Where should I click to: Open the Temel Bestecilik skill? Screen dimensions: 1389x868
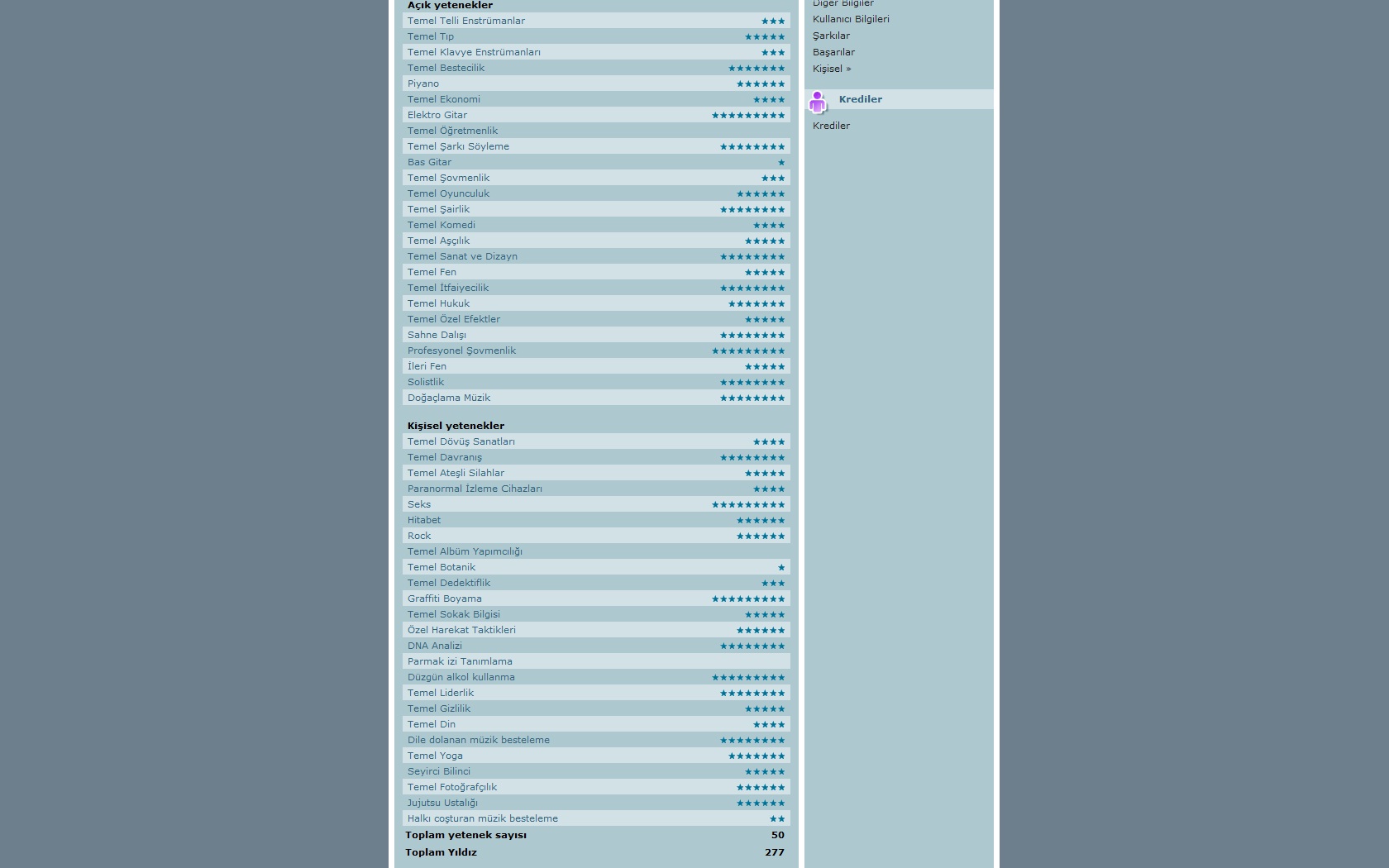tap(446, 68)
